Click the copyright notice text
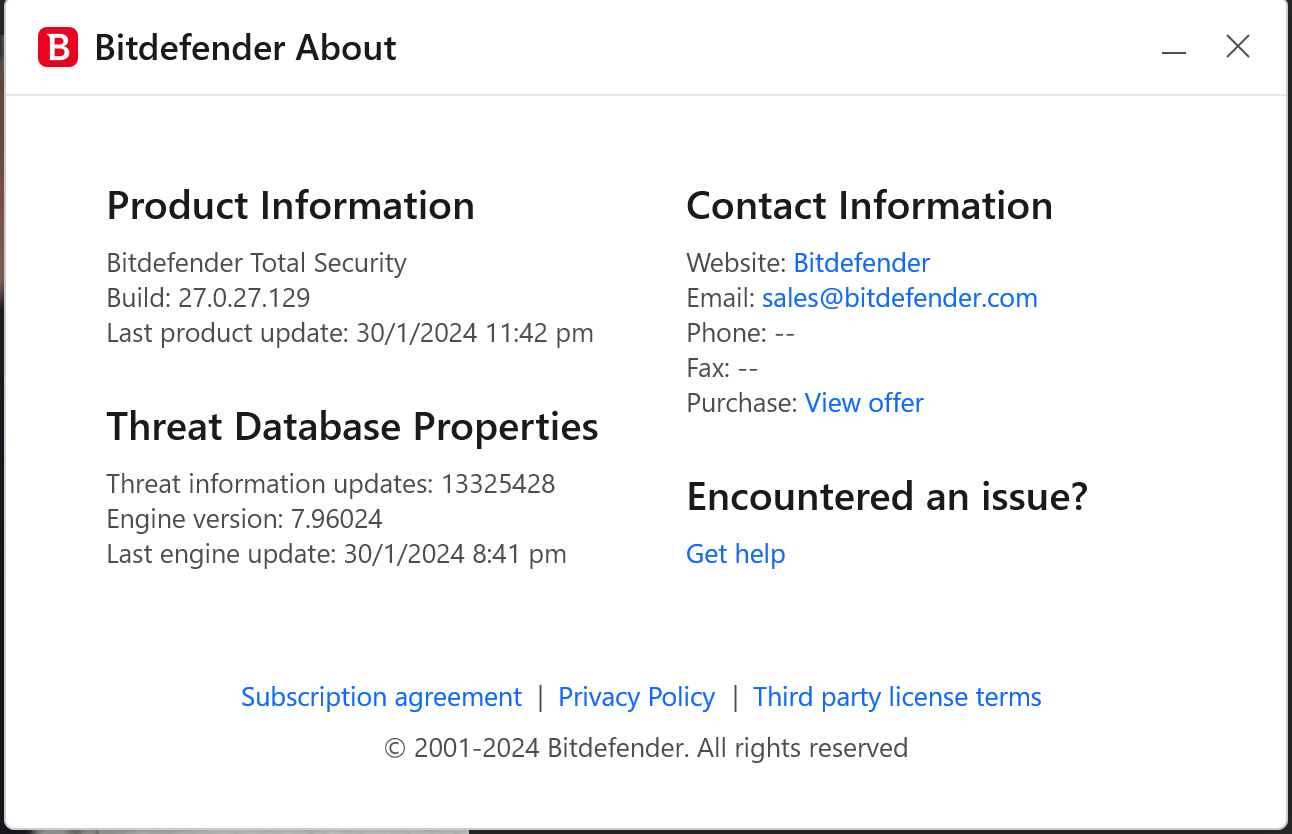This screenshot has height=834, width=1292. [x=646, y=748]
